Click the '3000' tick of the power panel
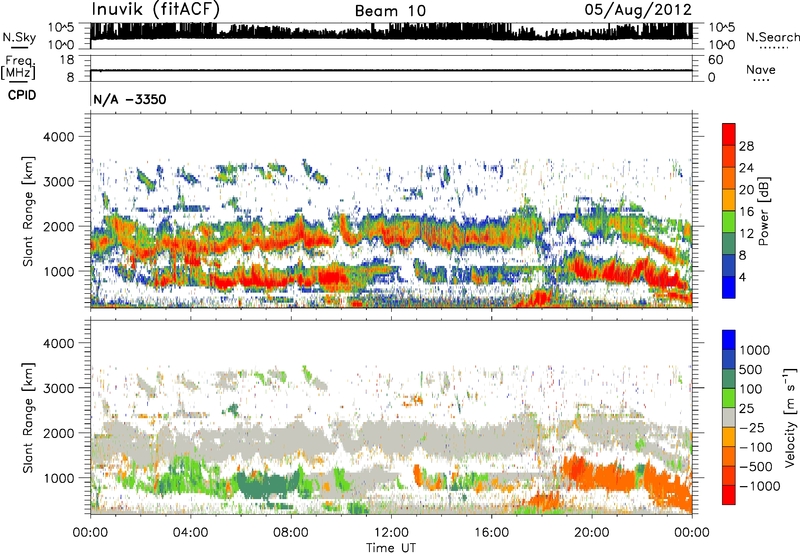The width and height of the screenshot is (800, 554). [58, 182]
